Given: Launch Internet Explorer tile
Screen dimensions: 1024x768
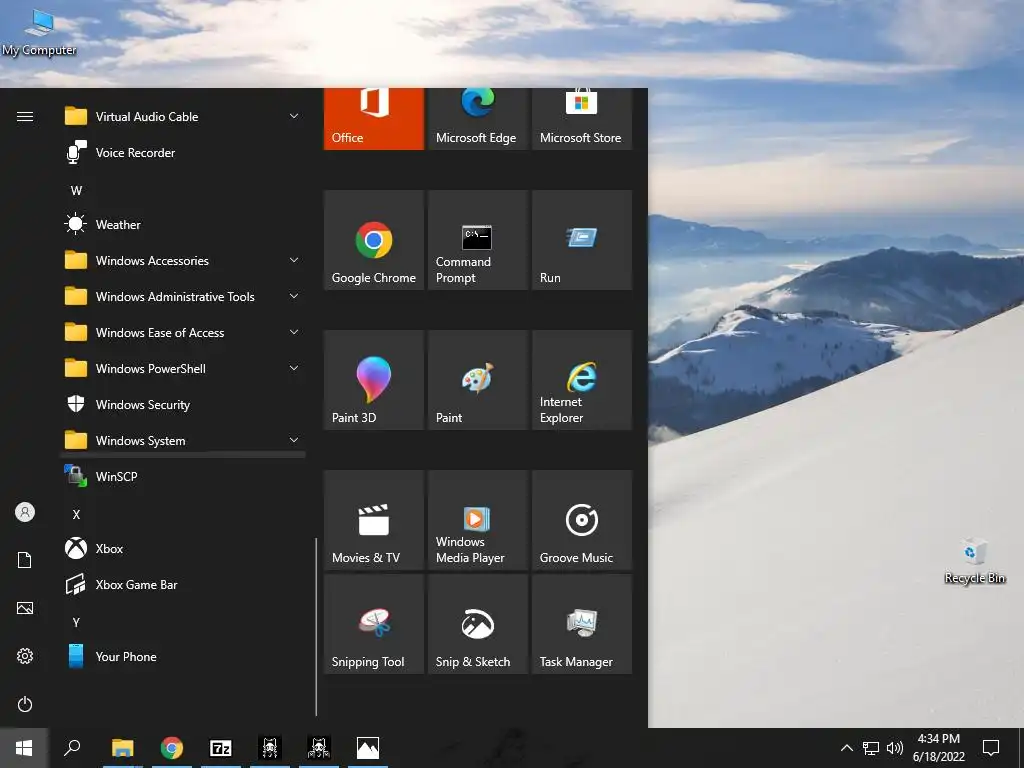Looking at the screenshot, I should pos(581,380).
